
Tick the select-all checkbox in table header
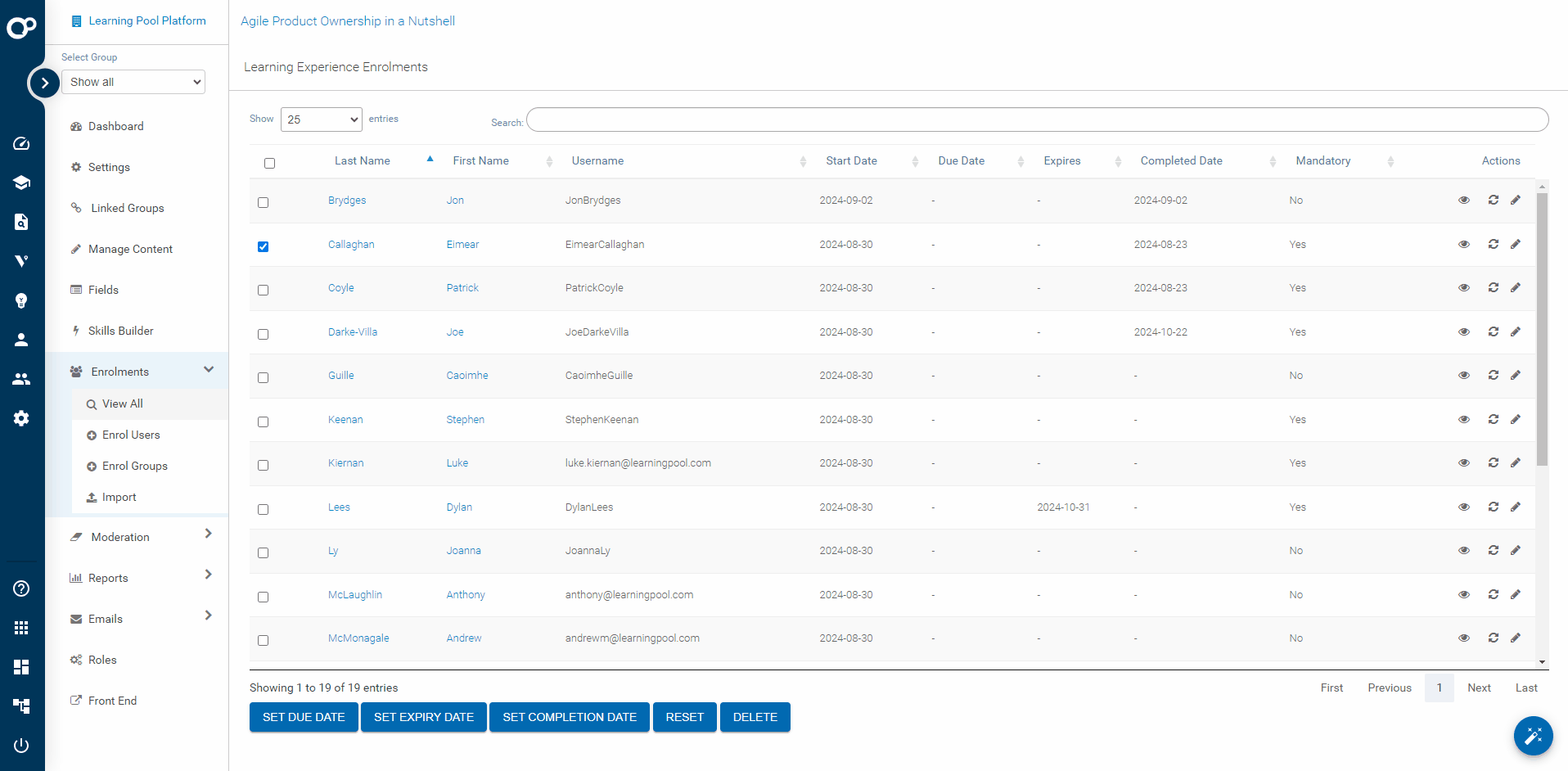(x=269, y=163)
